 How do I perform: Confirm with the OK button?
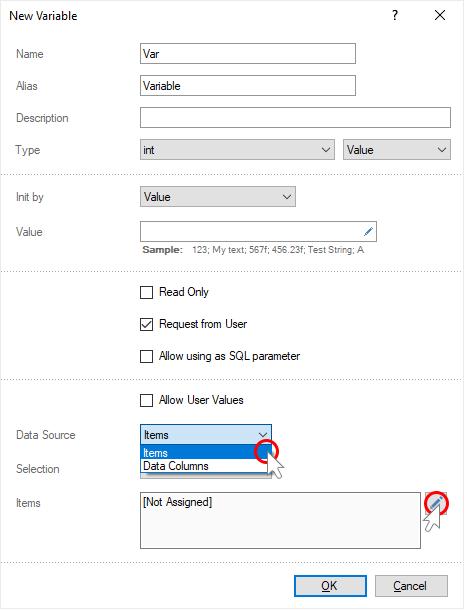[330, 586]
